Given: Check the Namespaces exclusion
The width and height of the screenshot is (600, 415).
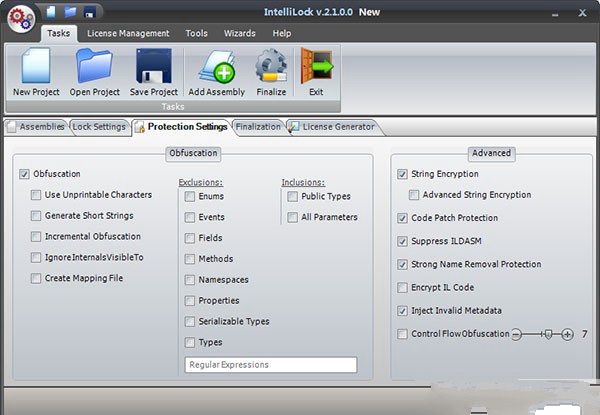Looking at the screenshot, I should coord(190,280).
